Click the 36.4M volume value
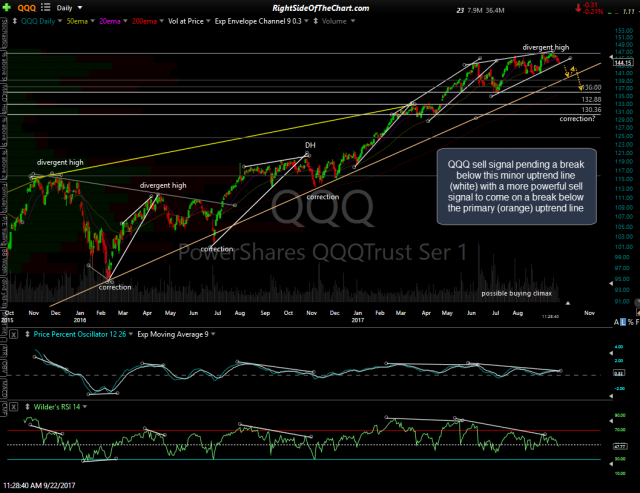The image size is (640, 493). (x=495, y=10)
